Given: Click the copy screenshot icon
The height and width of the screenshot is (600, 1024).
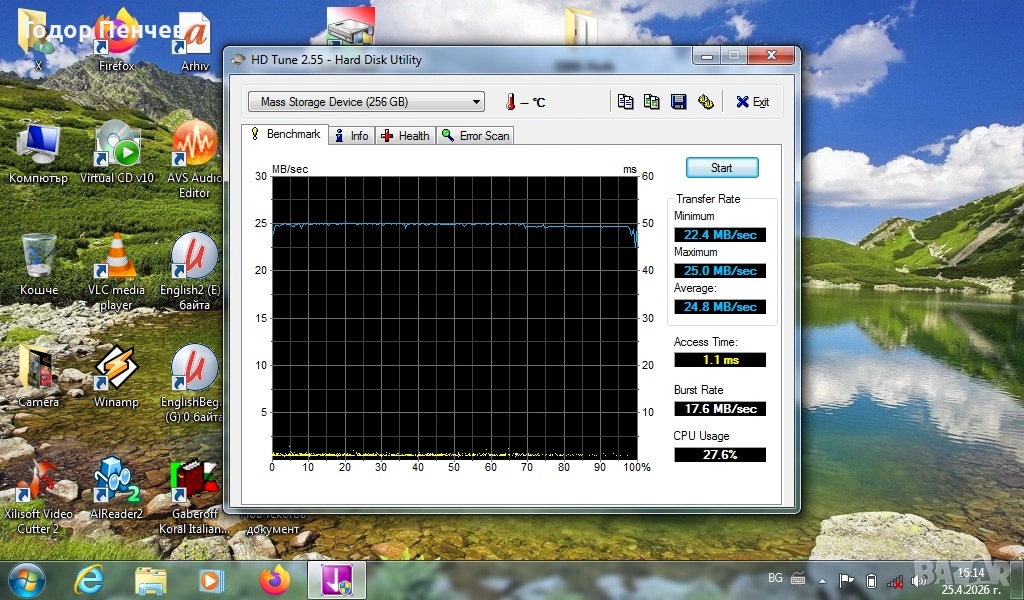Looking at the screenshot, I should 652,102.
